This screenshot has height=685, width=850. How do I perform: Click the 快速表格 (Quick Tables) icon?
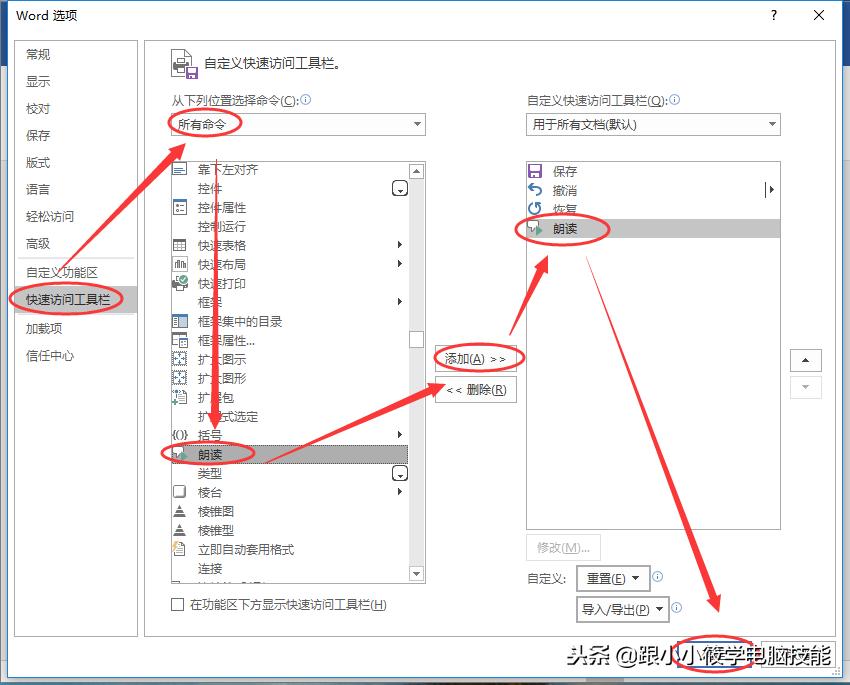pyautogui.click(x=186, y=245)
